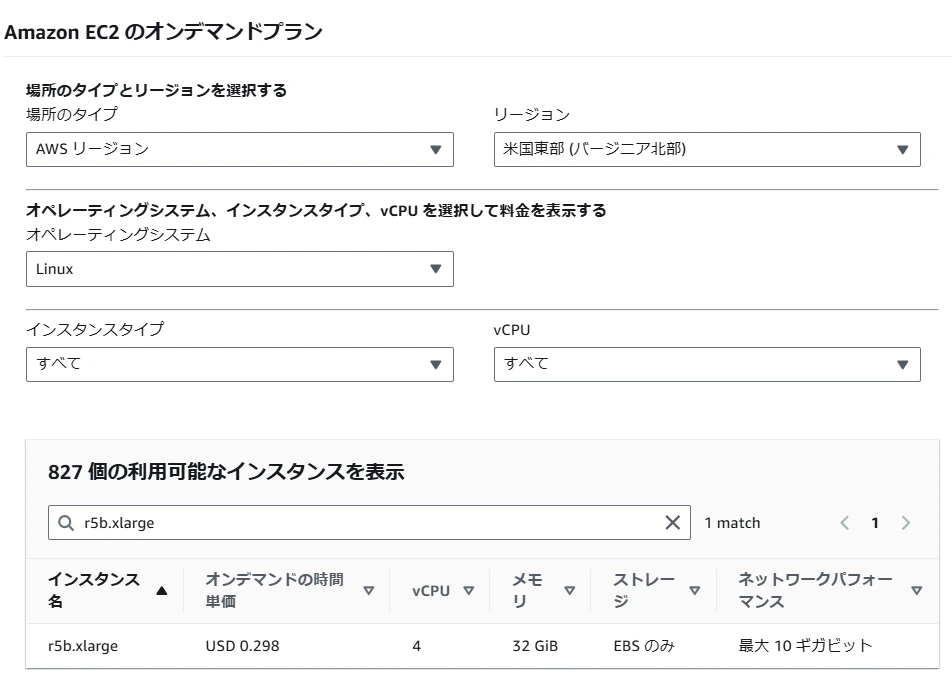Go to previous page chevron
The height and width of the screenshot is (682, 952).
pyautogui.click(x=845, y=523)
